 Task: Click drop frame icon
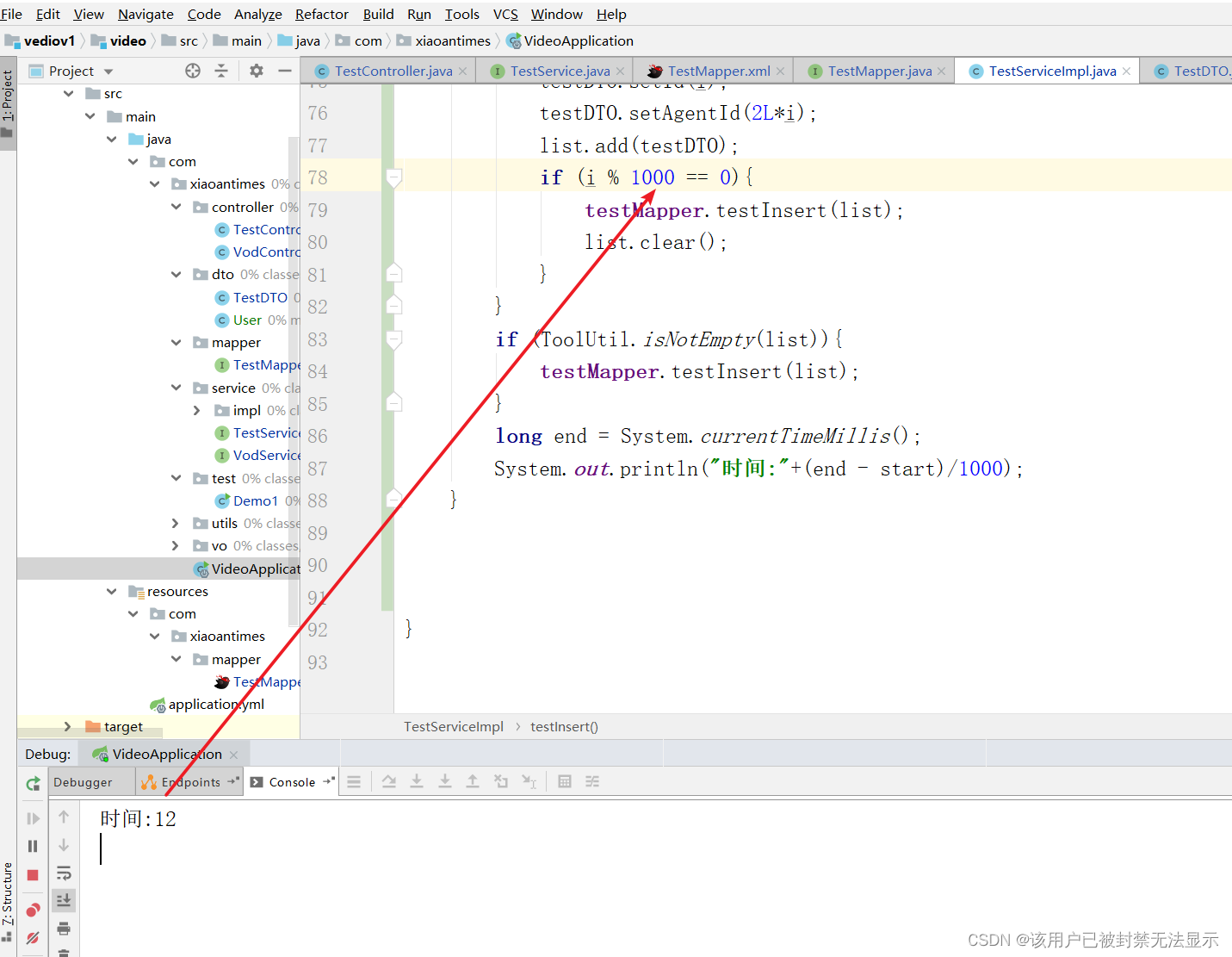pyautogui.click(x=501, y=781)
